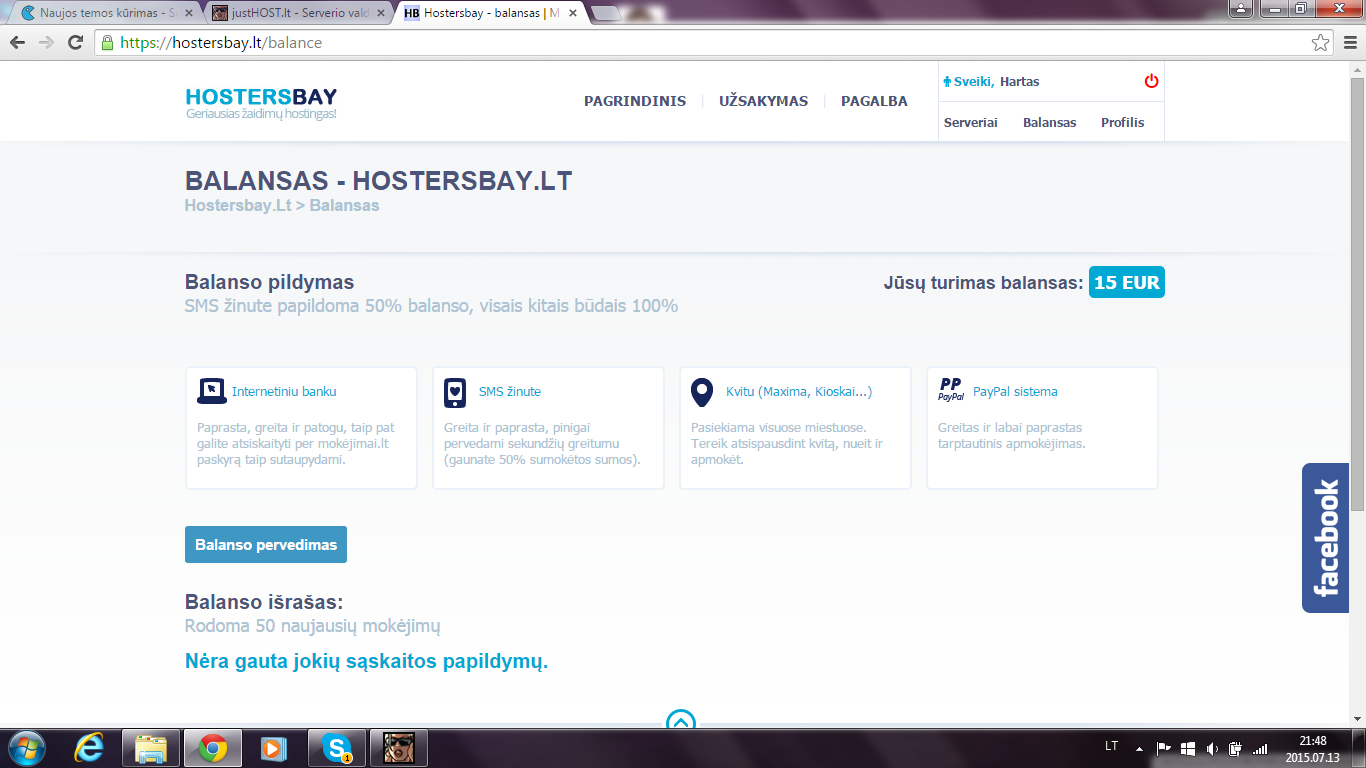1366x768 pixels.
Task: Click the SMS žinute phone icon
Action: pyautogui.click(x=455, y=393)
